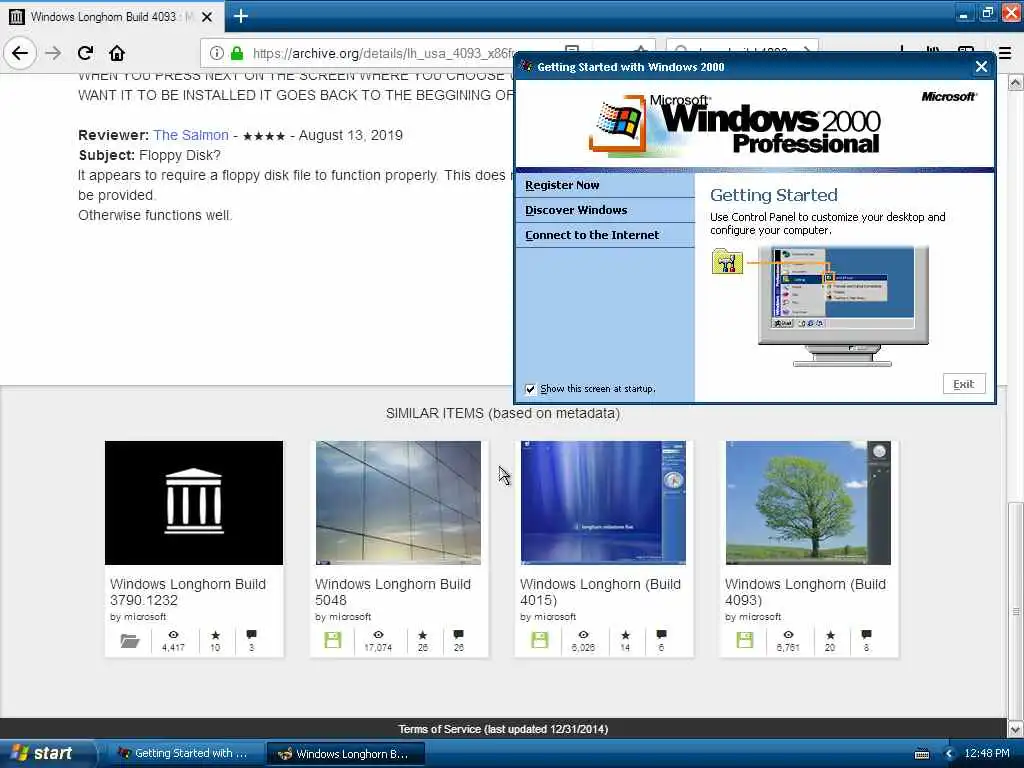Click floppy icon on Build 4015 card
Viewport: 1024px width, 768px height.
click(x=539, y=640)
